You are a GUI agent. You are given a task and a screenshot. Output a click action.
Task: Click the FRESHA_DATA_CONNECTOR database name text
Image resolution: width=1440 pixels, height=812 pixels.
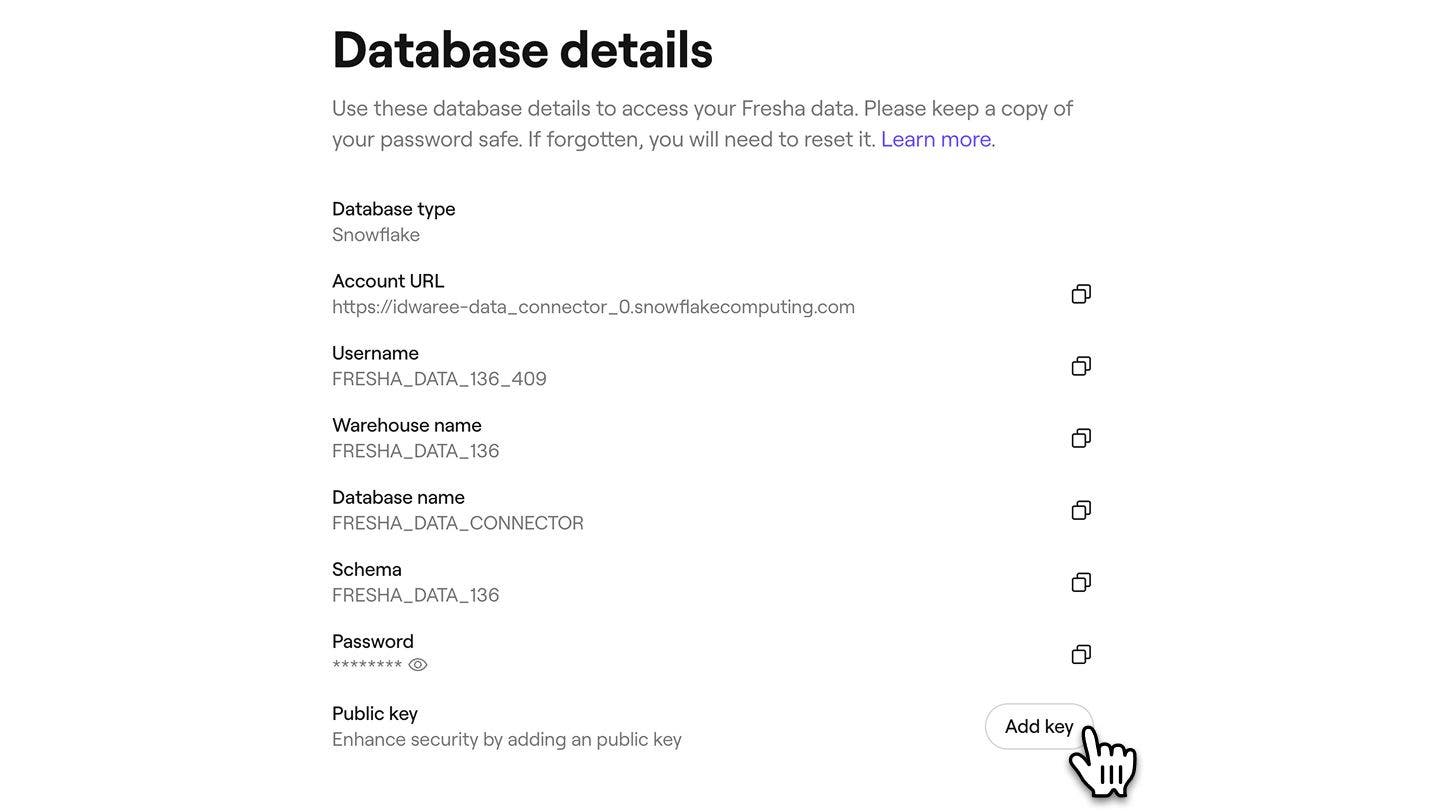tap(457, 523)
